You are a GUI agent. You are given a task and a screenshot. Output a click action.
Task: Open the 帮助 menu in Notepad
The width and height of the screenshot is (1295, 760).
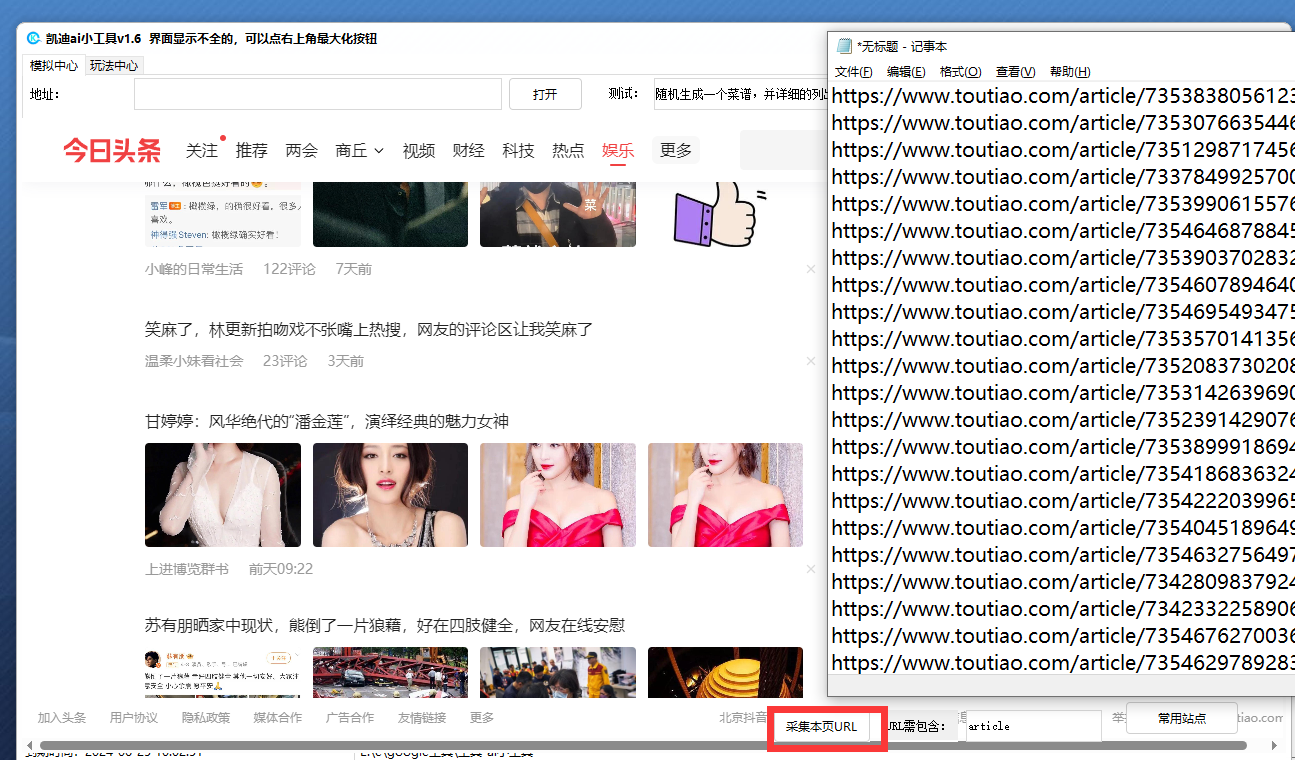click(1070, 72)
